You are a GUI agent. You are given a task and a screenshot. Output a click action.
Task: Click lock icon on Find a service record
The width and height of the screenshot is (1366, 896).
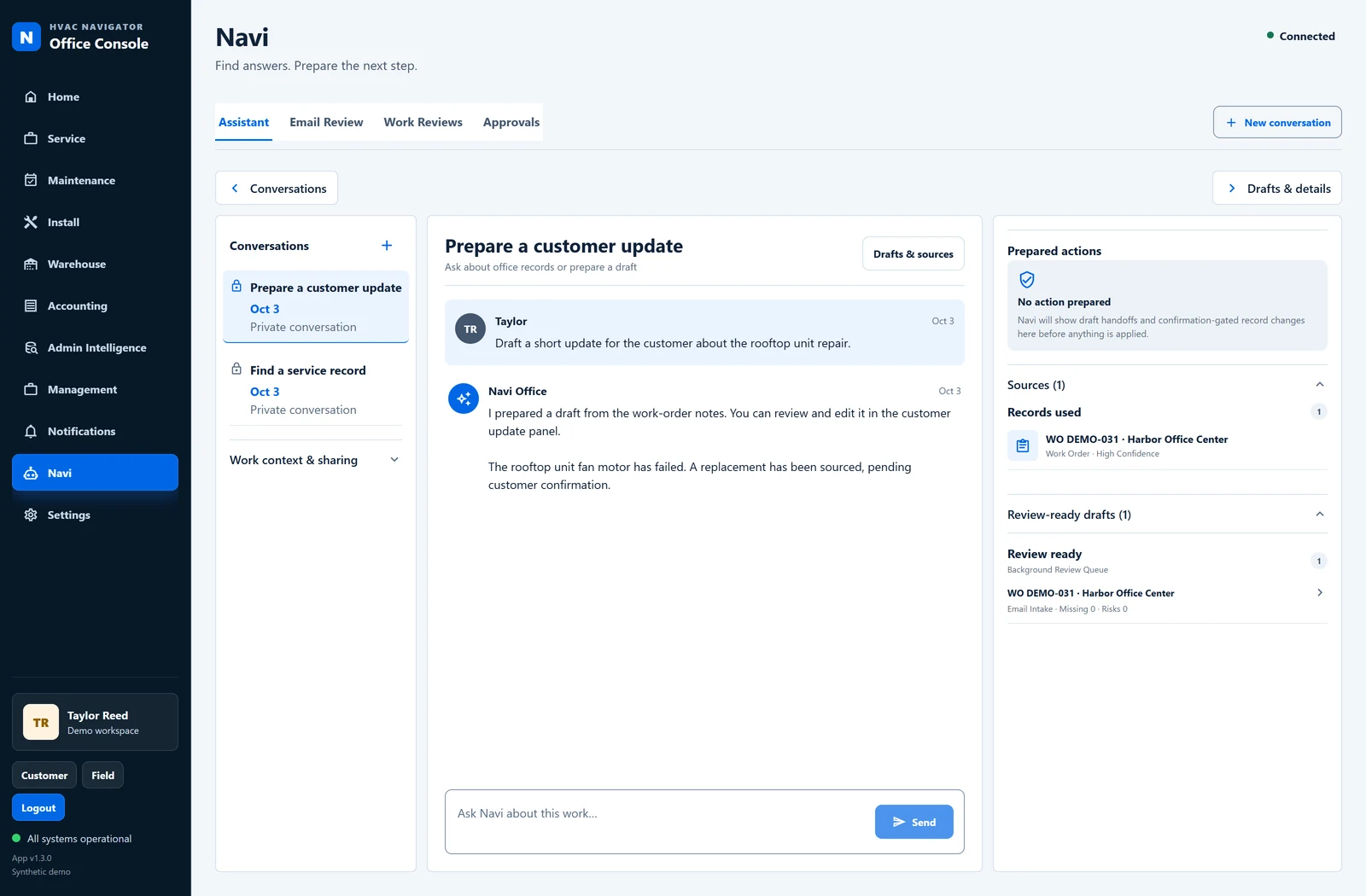[236, 369]
